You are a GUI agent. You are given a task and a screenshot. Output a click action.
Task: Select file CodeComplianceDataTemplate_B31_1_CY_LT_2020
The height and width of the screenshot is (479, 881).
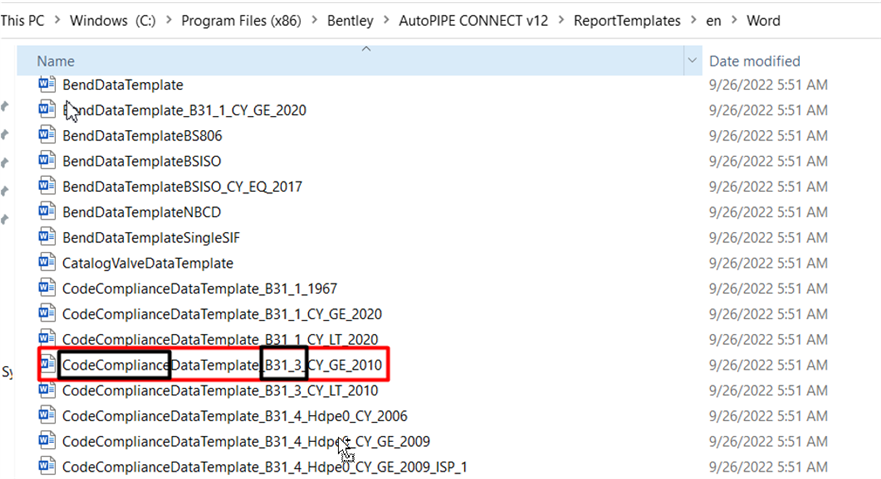[x=220, y=340]
